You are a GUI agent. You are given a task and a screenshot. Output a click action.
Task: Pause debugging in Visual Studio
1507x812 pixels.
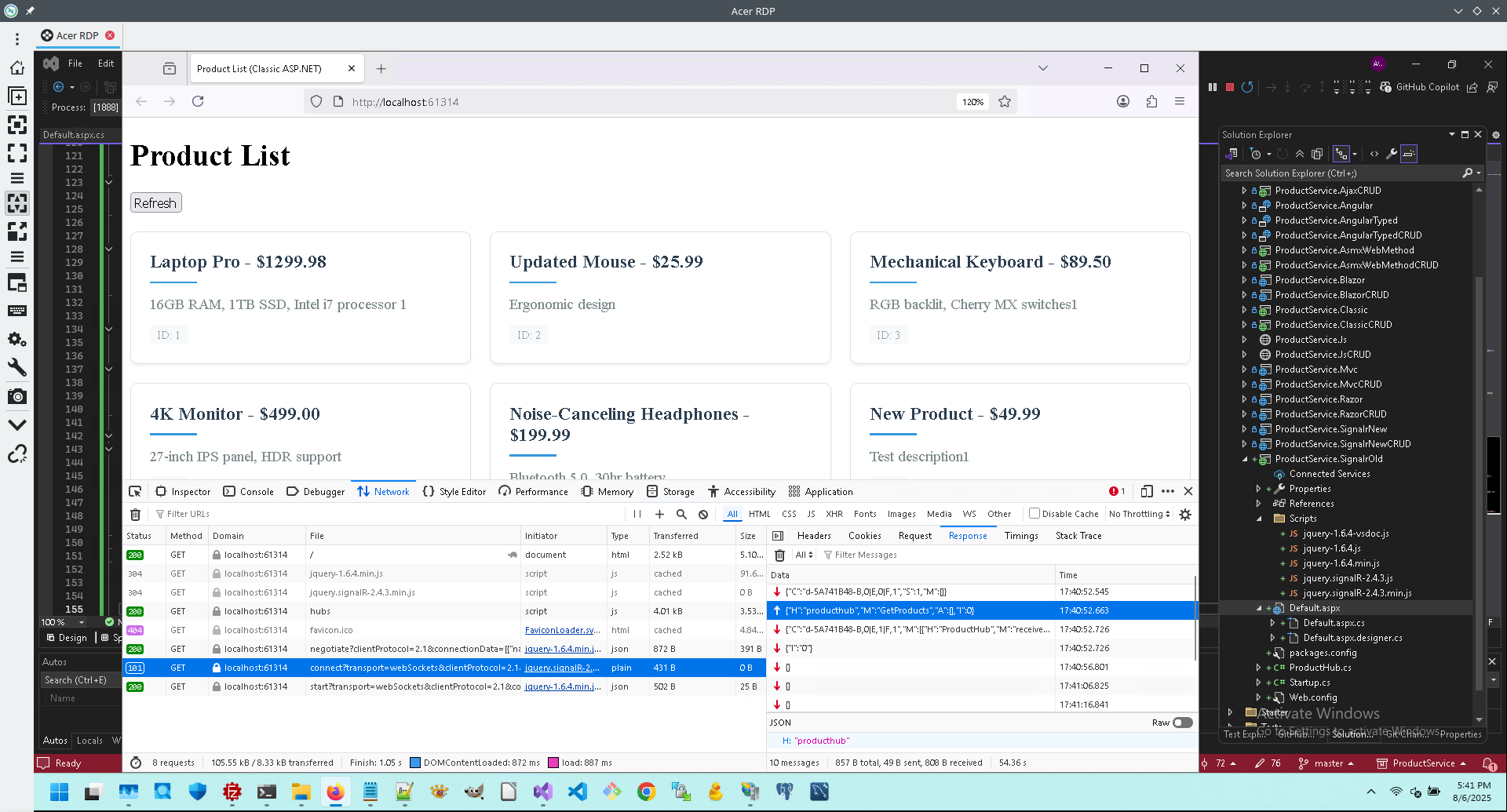click(1213, 87)
